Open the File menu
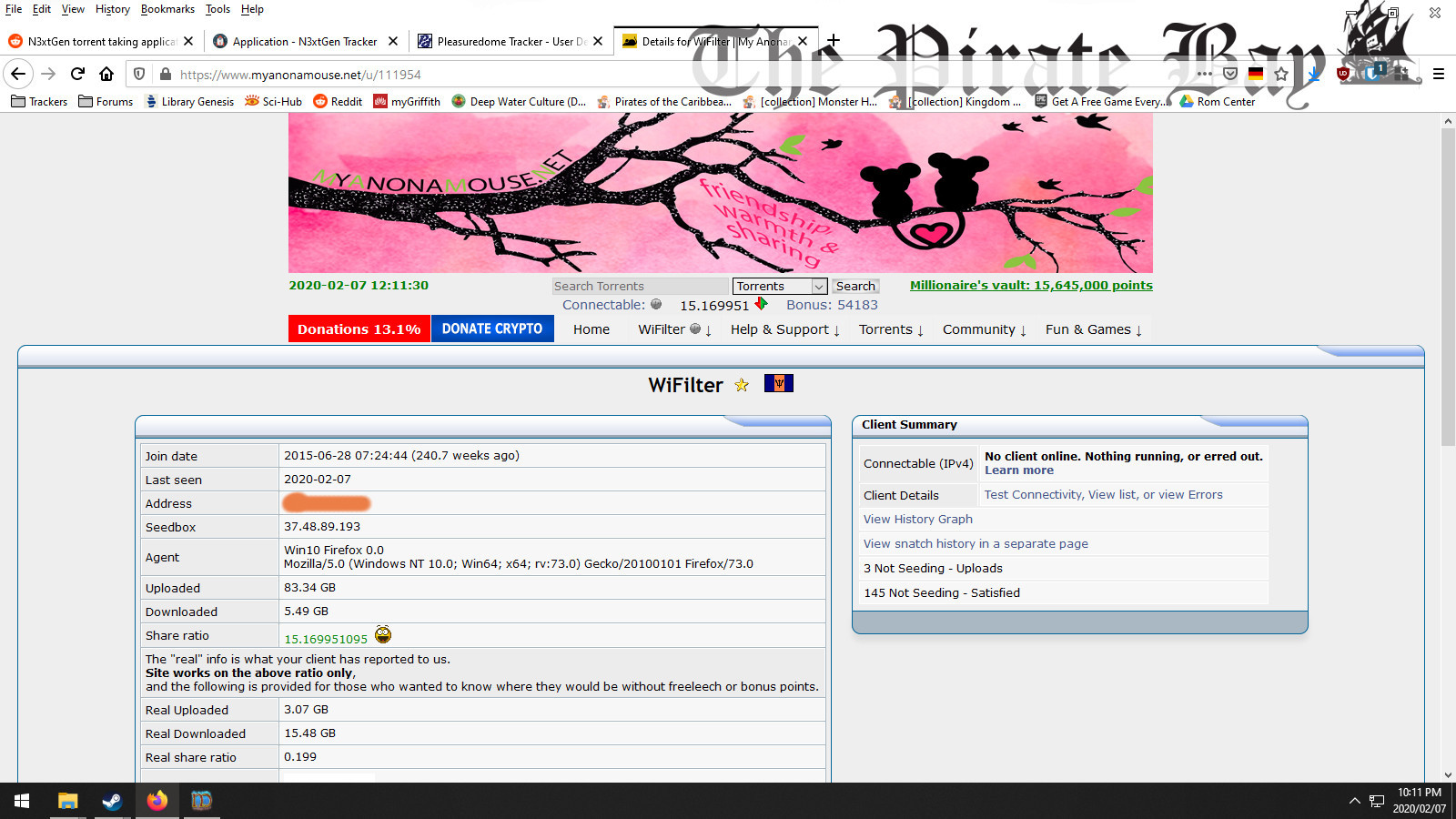This screenshot has height=819, width=1456. click(x=14, y=9)
